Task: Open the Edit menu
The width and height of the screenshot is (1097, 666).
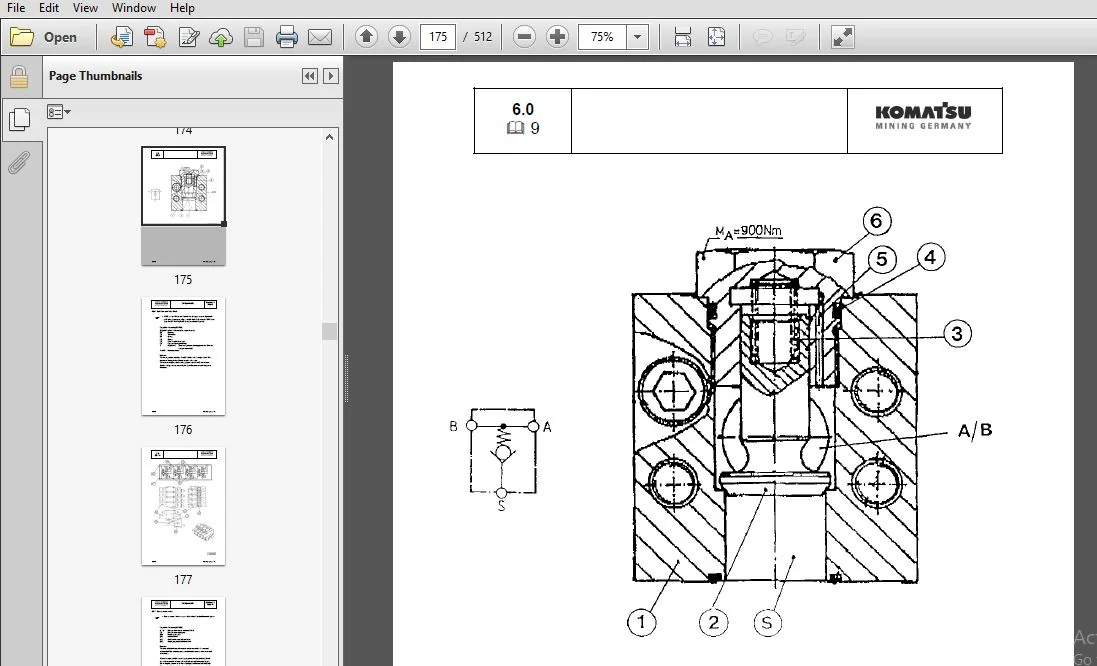Action: pos(48,8)
